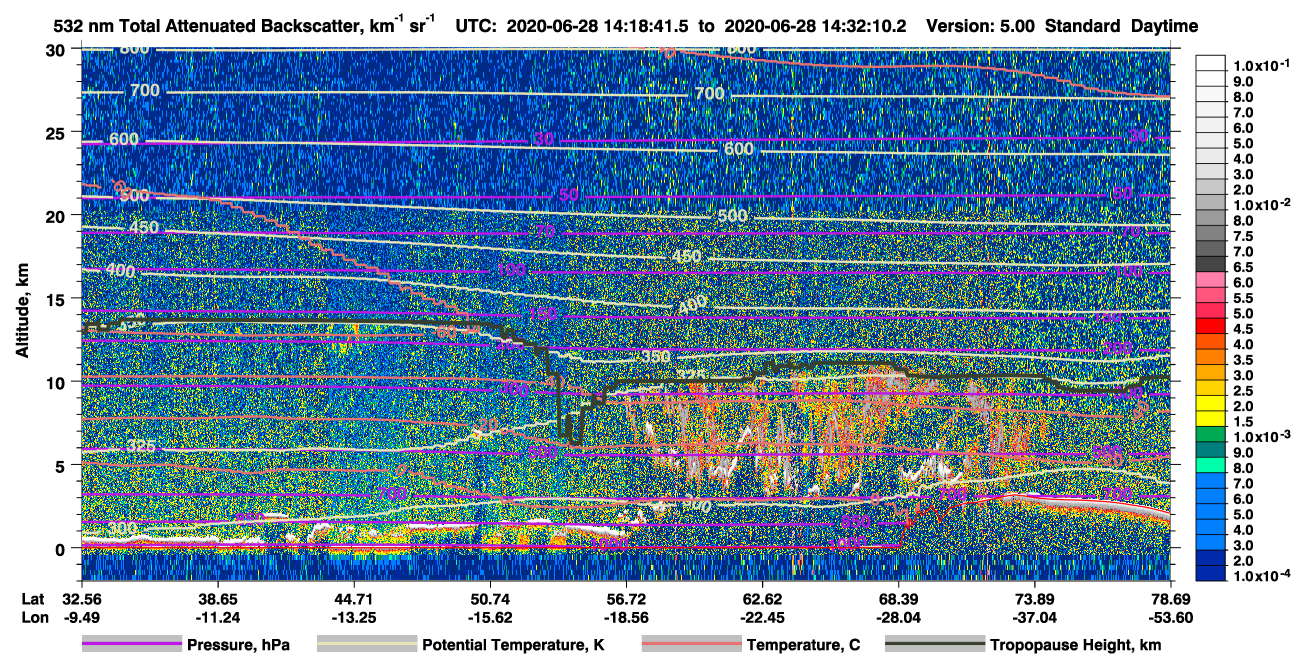Click the 'Potential Temperature, K' legend label

(x=513, y=646)
